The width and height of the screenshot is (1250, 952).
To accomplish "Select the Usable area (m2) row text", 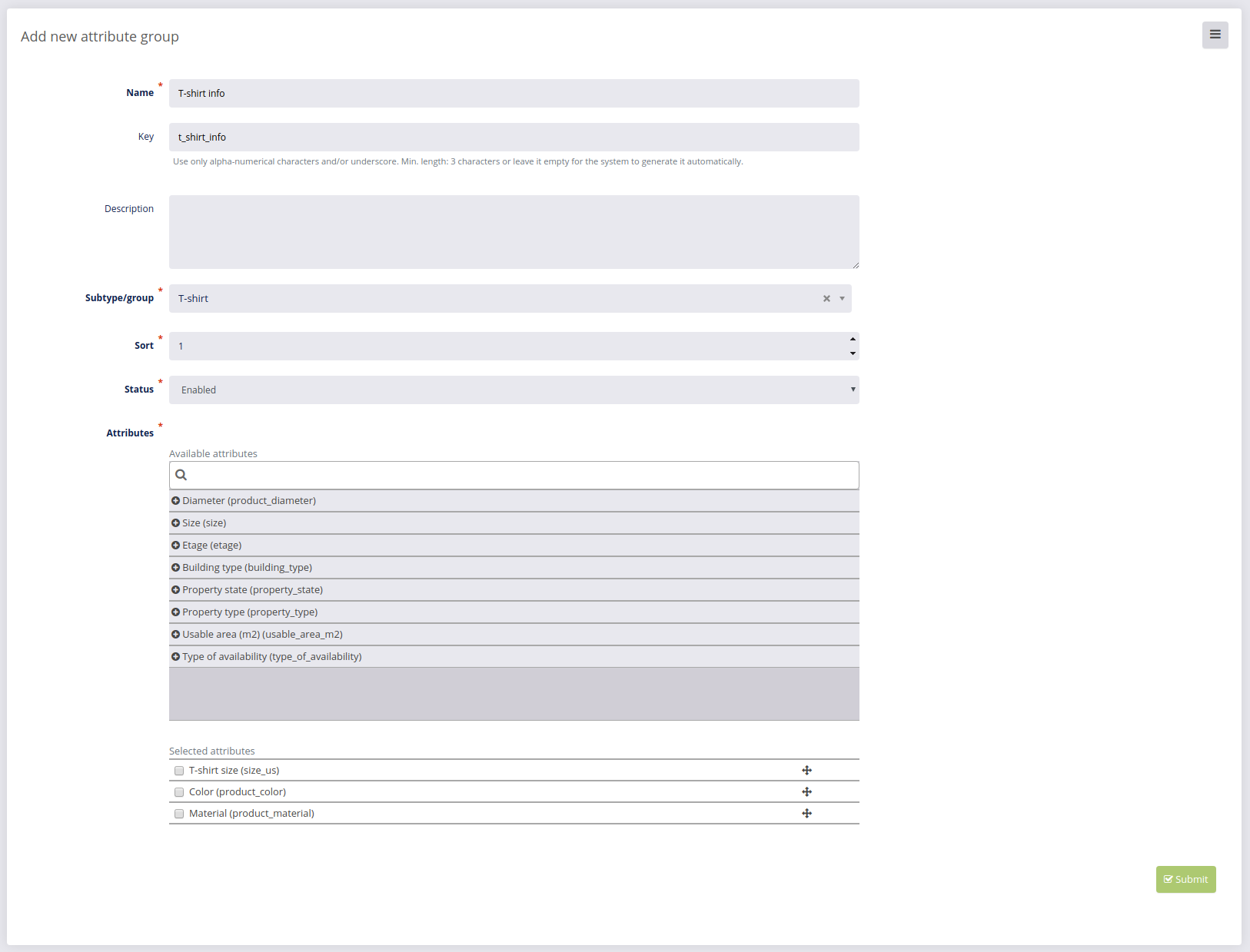I will point(262,634).
